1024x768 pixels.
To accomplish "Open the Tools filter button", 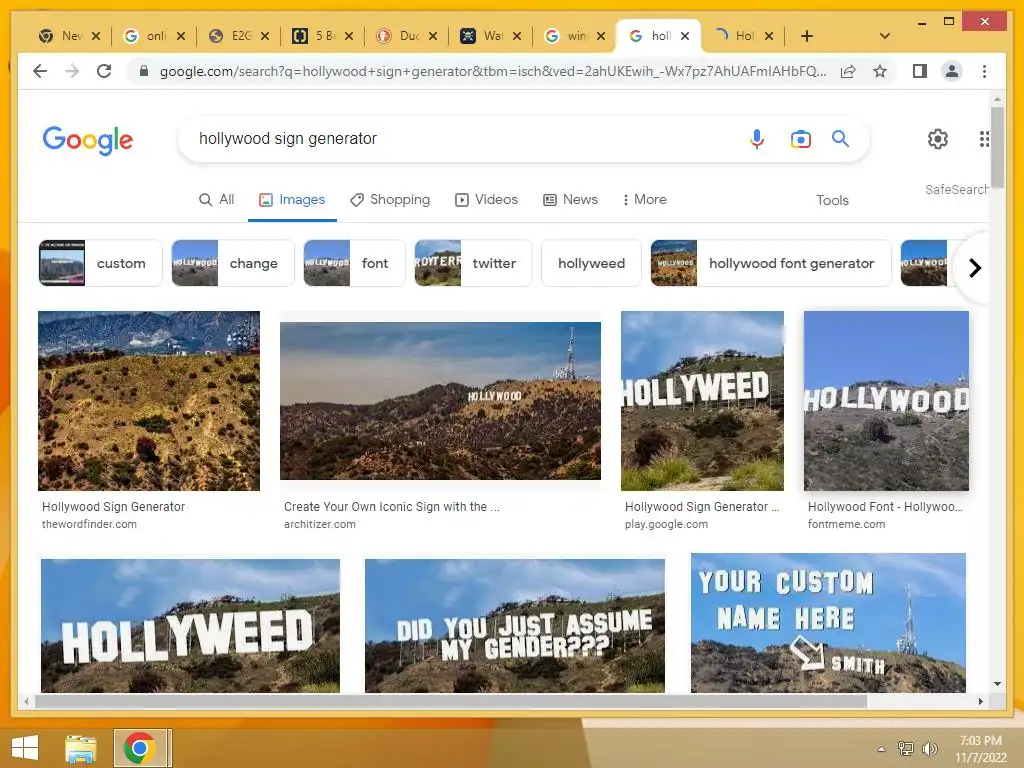I will 832,200.
